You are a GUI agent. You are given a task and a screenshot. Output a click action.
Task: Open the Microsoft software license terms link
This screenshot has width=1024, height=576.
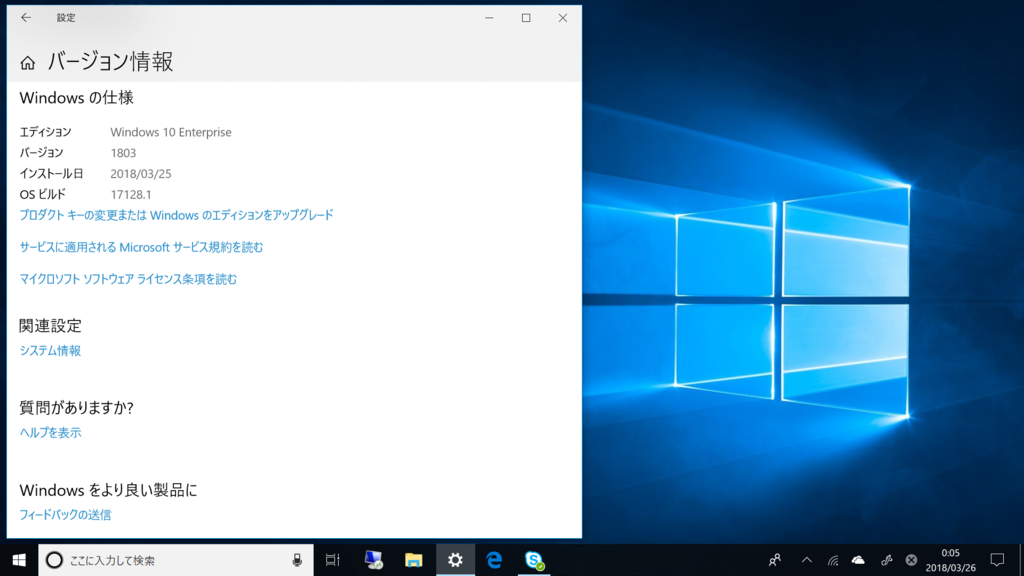coord(128,279)
